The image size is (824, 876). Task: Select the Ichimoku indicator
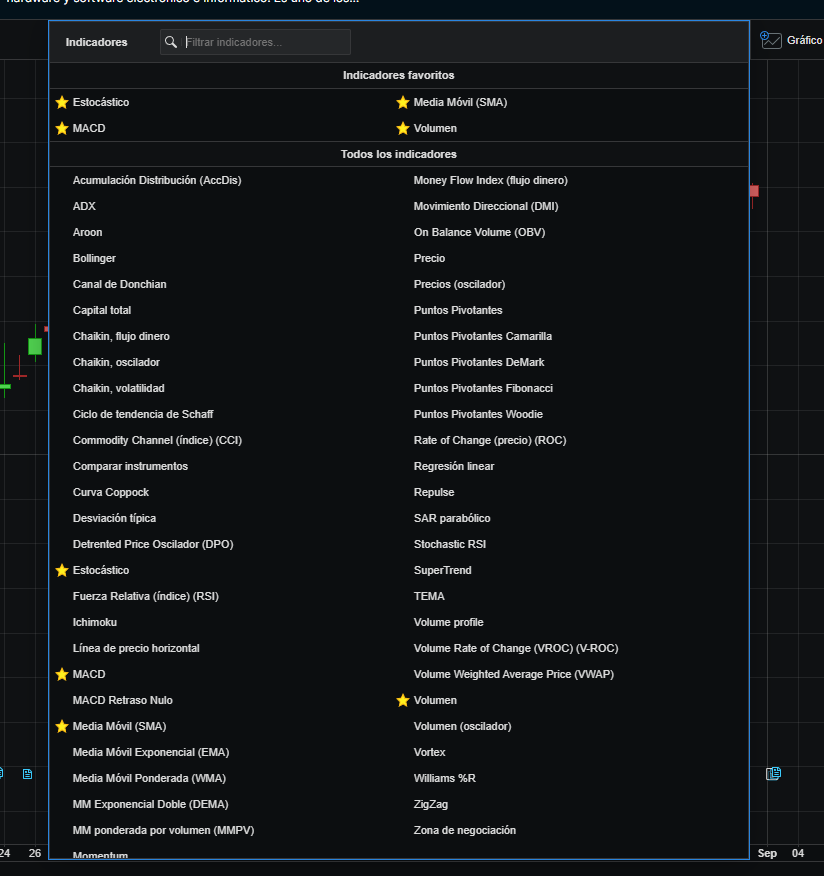(95, 622)
